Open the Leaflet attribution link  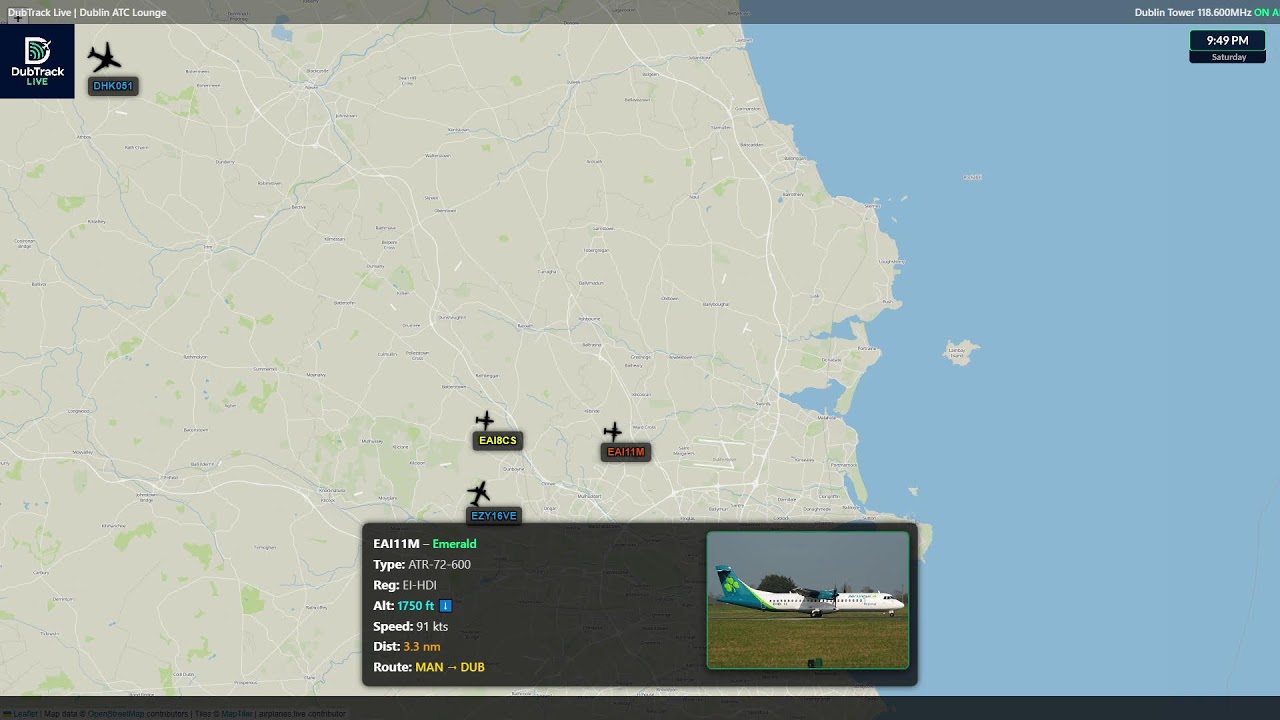coord(25,714)
